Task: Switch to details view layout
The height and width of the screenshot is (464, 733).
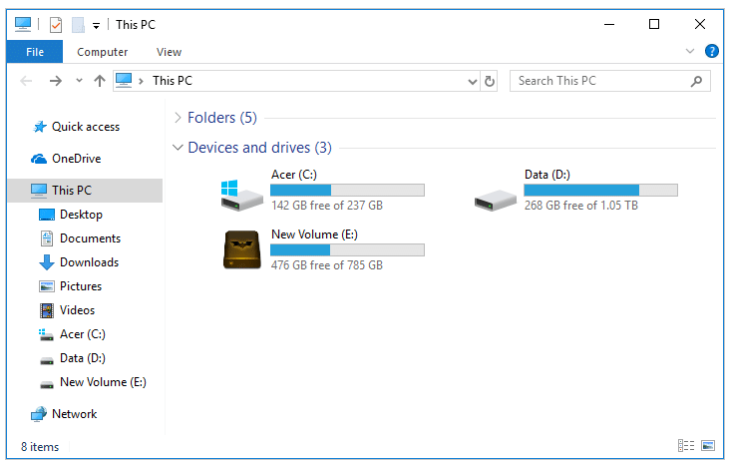Action: coord(686,446)
